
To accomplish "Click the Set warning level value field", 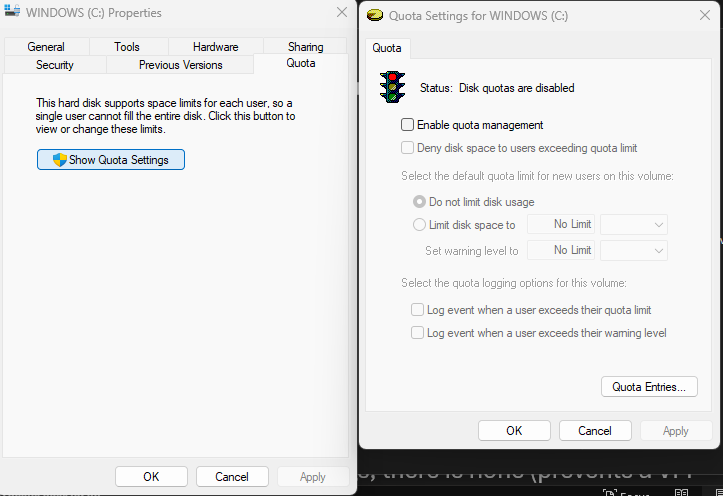I will (x=561, y=250).
